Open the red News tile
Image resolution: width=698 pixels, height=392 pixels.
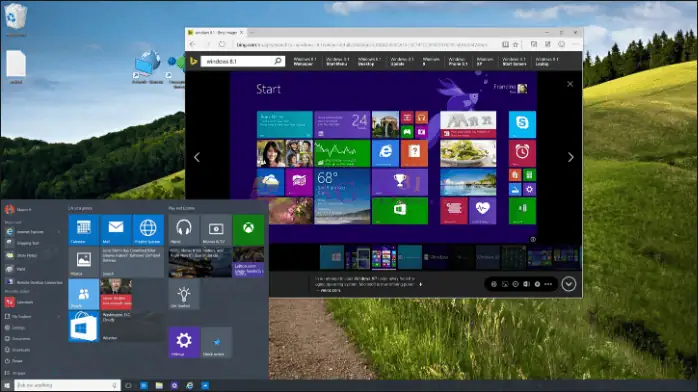pyautogui.click(x=116, y=294)
